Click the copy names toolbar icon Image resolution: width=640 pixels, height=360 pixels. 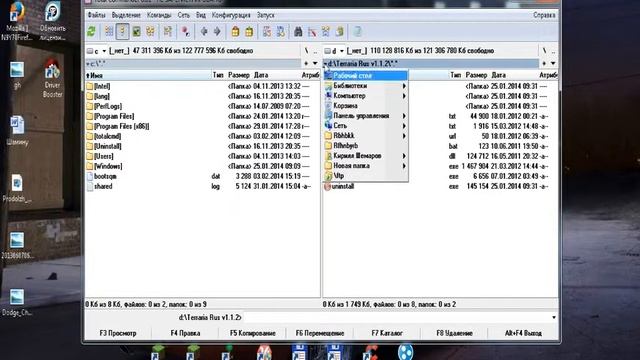(340, 31)
